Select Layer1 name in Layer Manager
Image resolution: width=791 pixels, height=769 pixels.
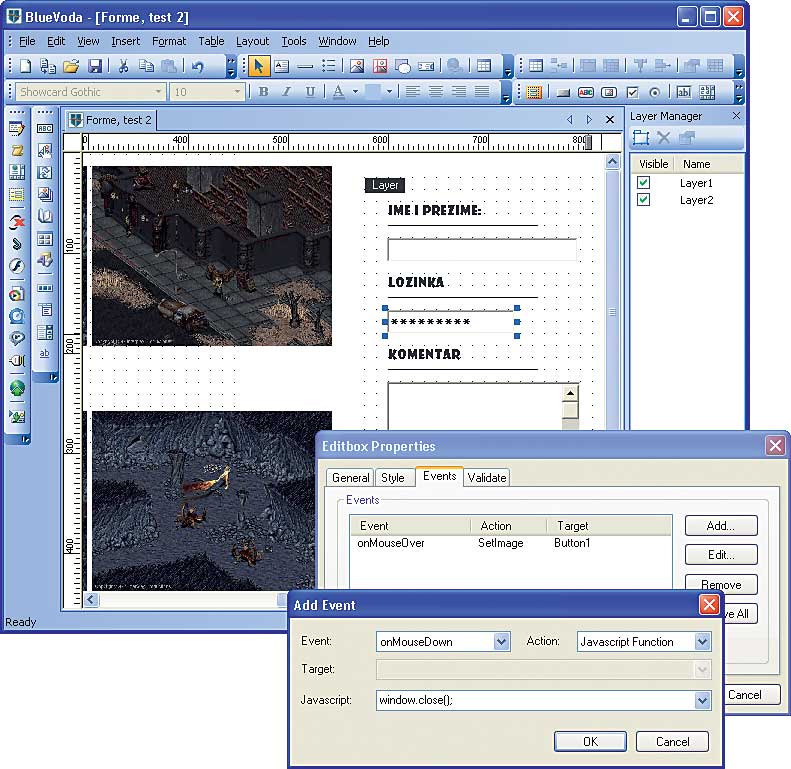pyautogui.click(x=696, y=183)
